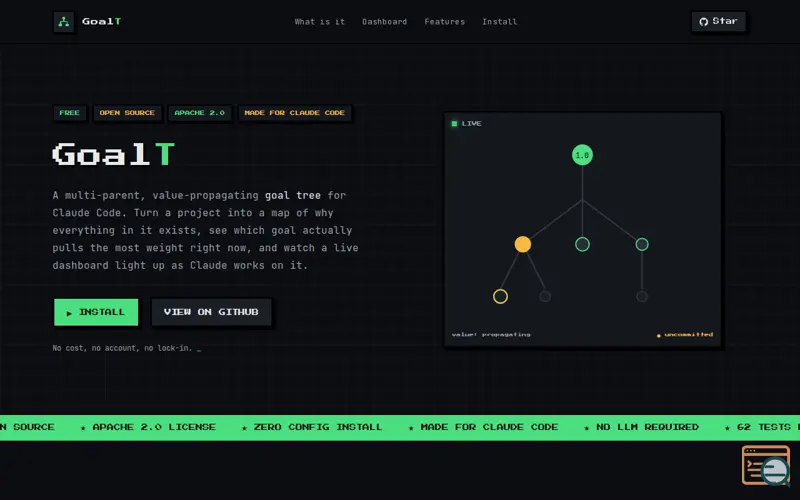Click NO LLM REQUIRED in the ticker
Image resolution: width=800 pixels, height=500 pixels.
point(647,427)
